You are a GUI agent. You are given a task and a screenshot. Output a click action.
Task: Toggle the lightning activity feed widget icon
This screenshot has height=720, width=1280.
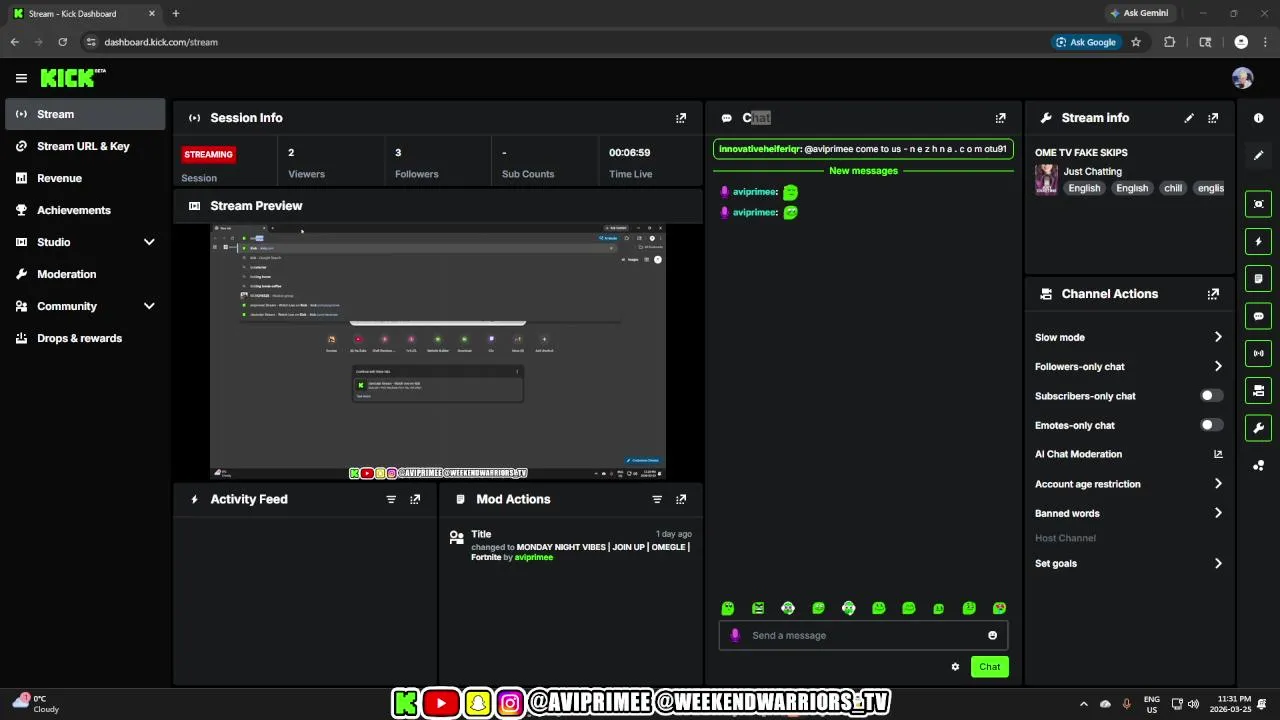coord(1258,241)
